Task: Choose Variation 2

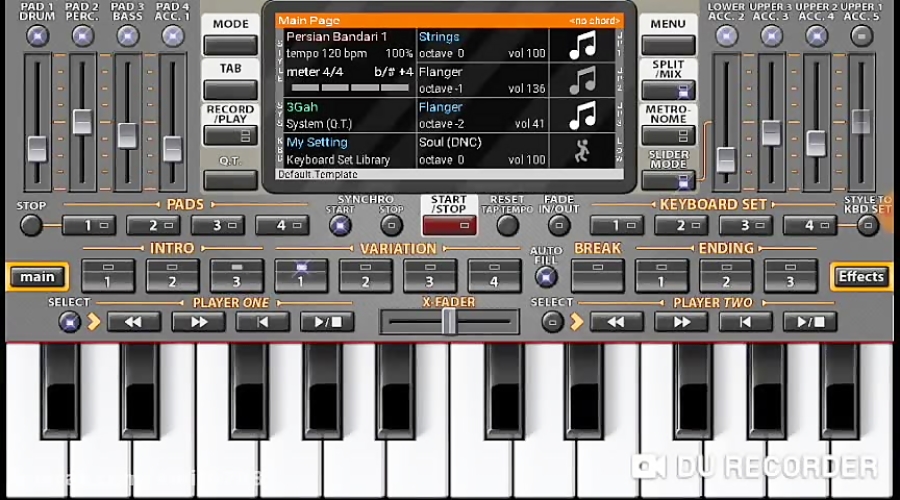Action: coord(365,276)
